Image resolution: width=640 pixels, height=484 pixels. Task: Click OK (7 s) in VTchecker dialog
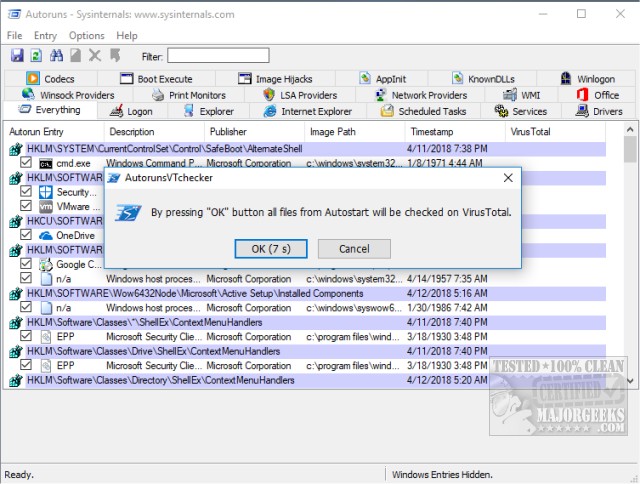[271, 249]
